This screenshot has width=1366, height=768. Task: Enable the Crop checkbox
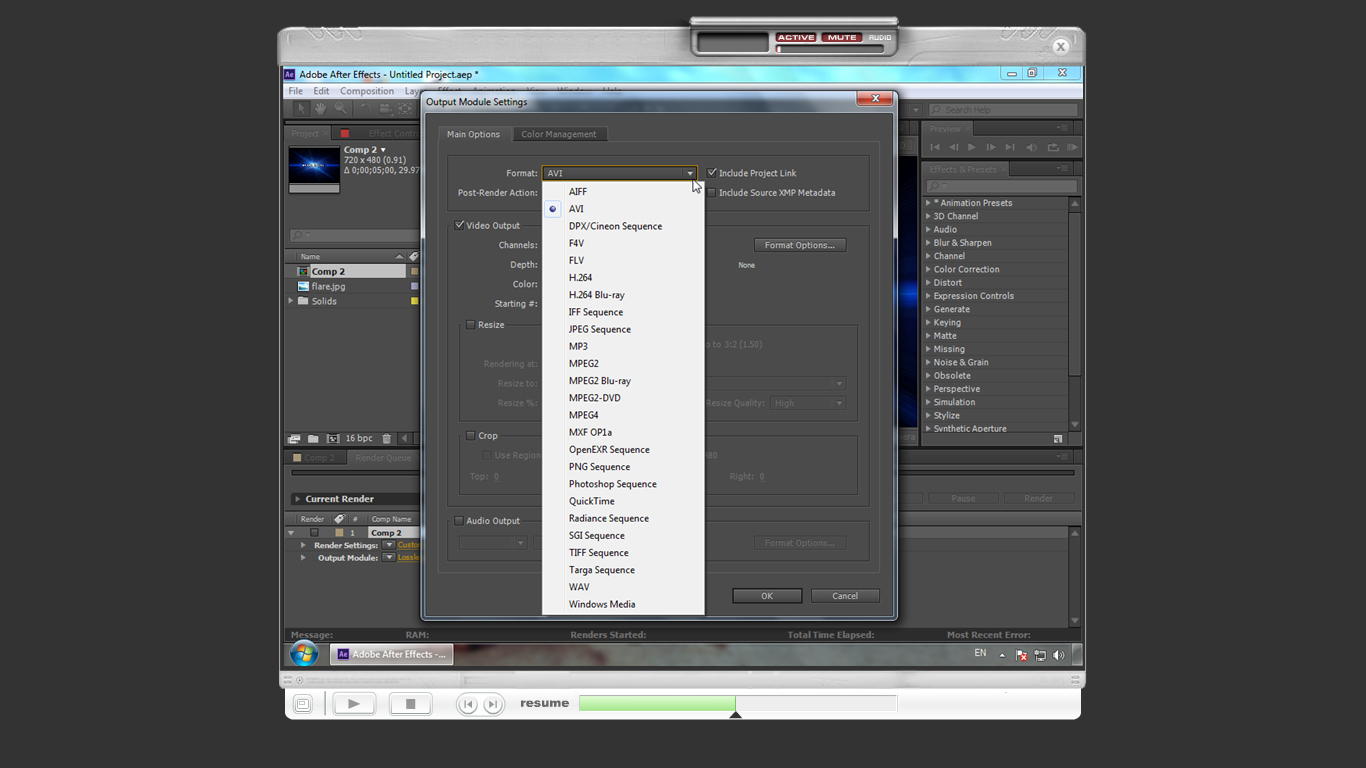471,435
